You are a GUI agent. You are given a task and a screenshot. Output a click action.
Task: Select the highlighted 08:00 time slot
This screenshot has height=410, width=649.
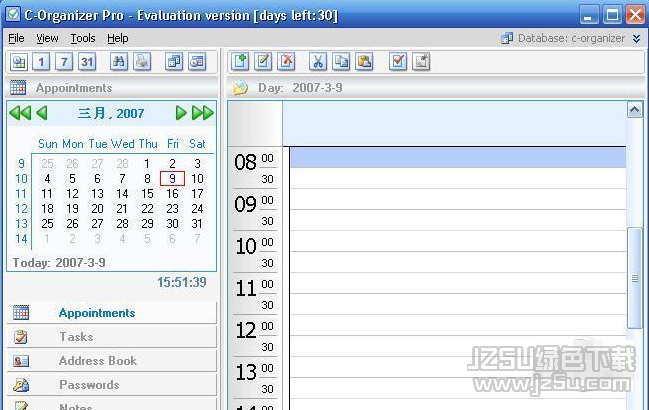[458, 158]
